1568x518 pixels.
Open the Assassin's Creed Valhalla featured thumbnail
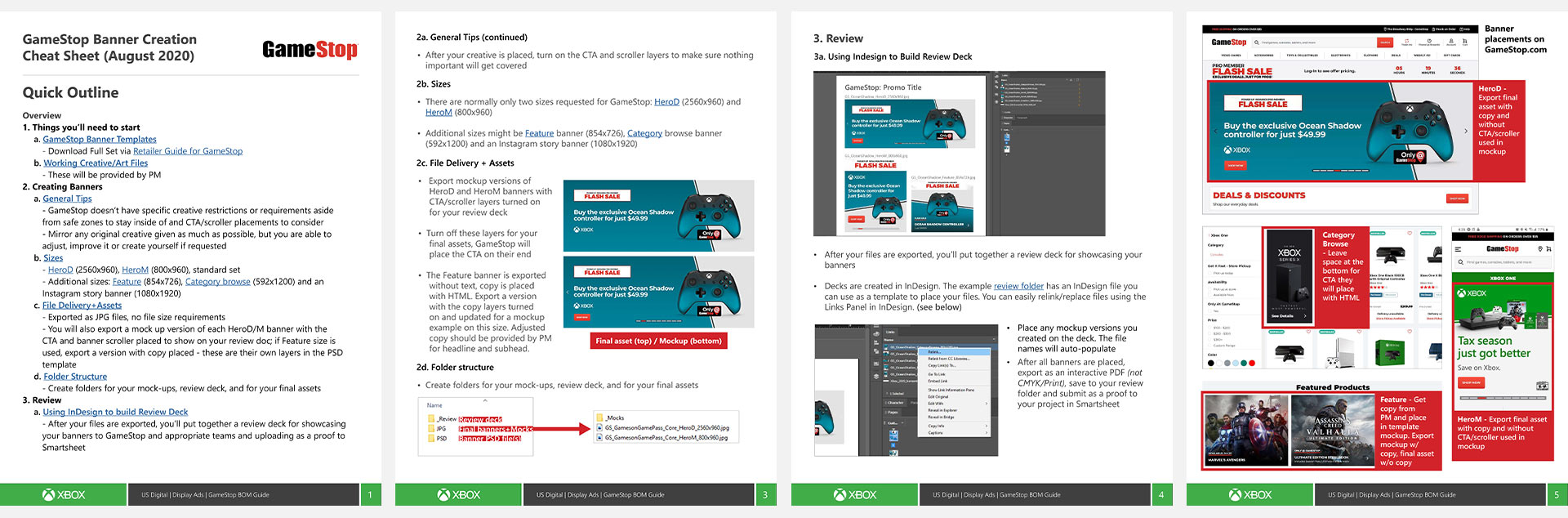(x=1333, y=431)
